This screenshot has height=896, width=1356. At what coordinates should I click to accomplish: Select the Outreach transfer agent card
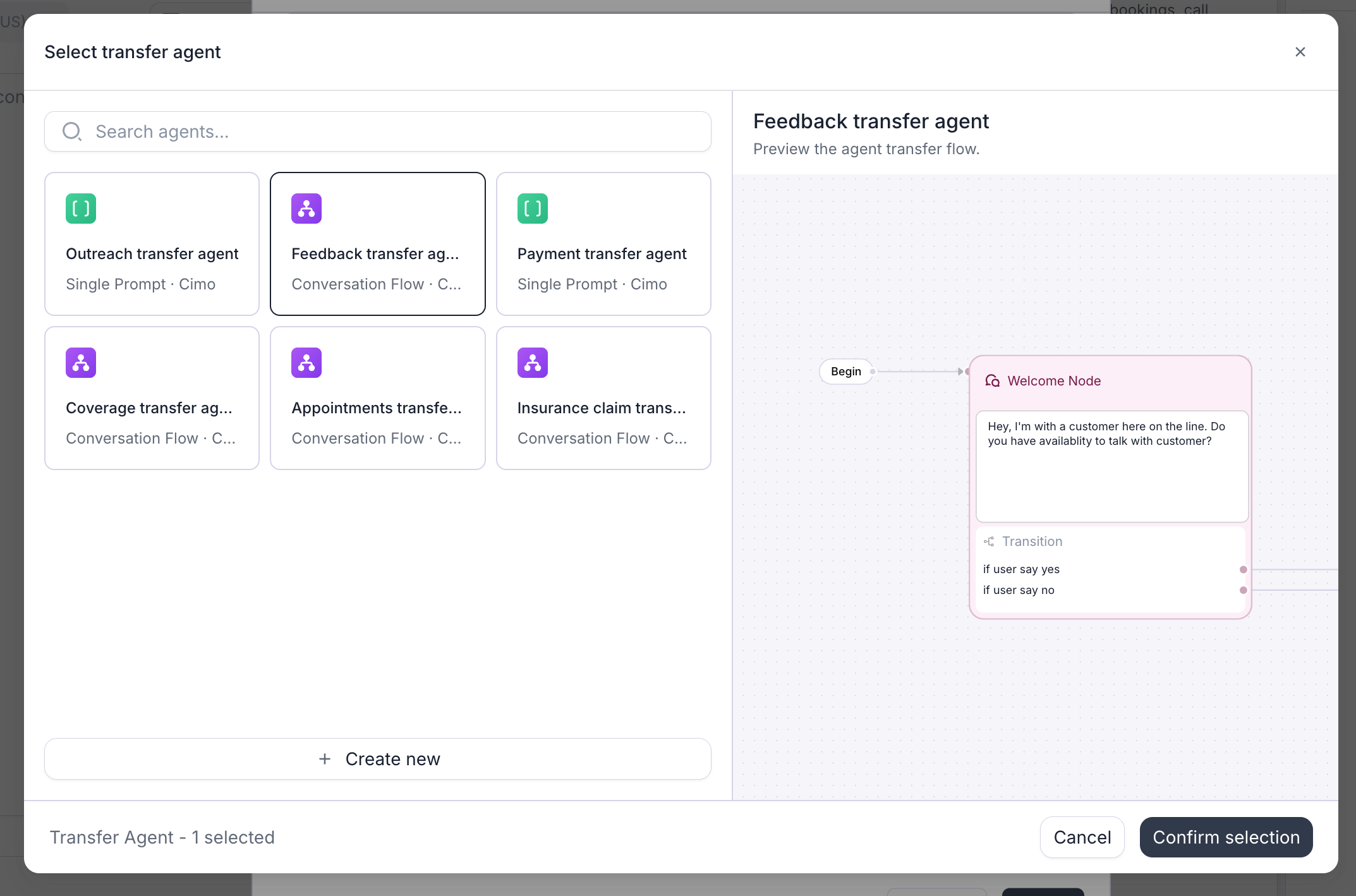click(152, 244)
